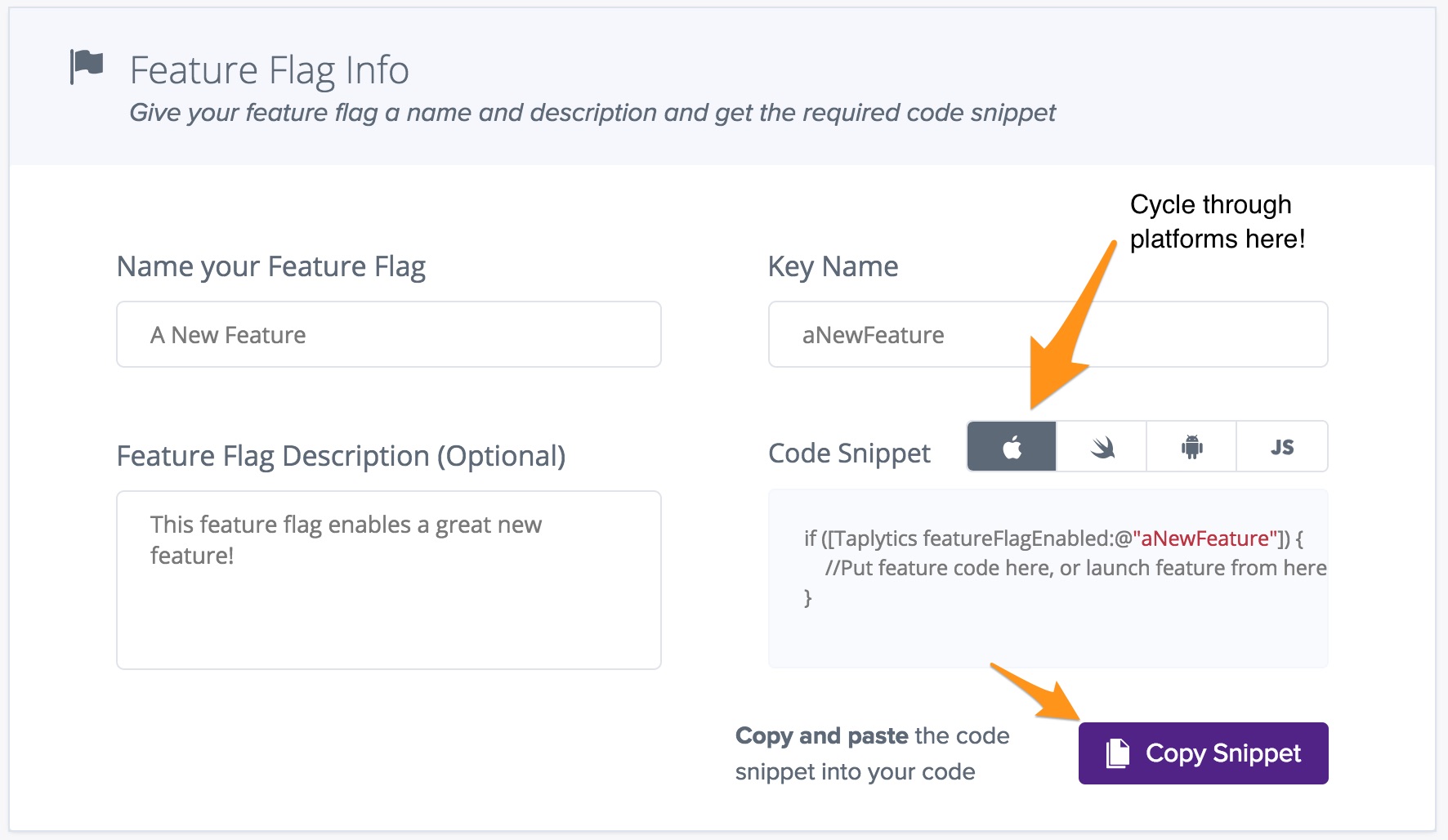Click the comment line in the code snippet
The height and width of the screenshot is (840, 1448).
[1075, 568]
